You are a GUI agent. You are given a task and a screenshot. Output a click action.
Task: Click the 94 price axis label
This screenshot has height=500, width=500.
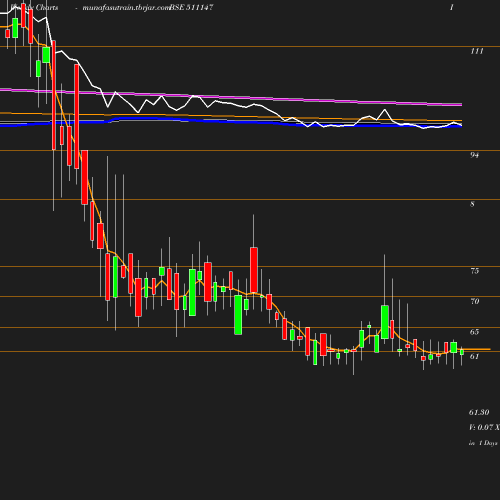click(474, 155)
